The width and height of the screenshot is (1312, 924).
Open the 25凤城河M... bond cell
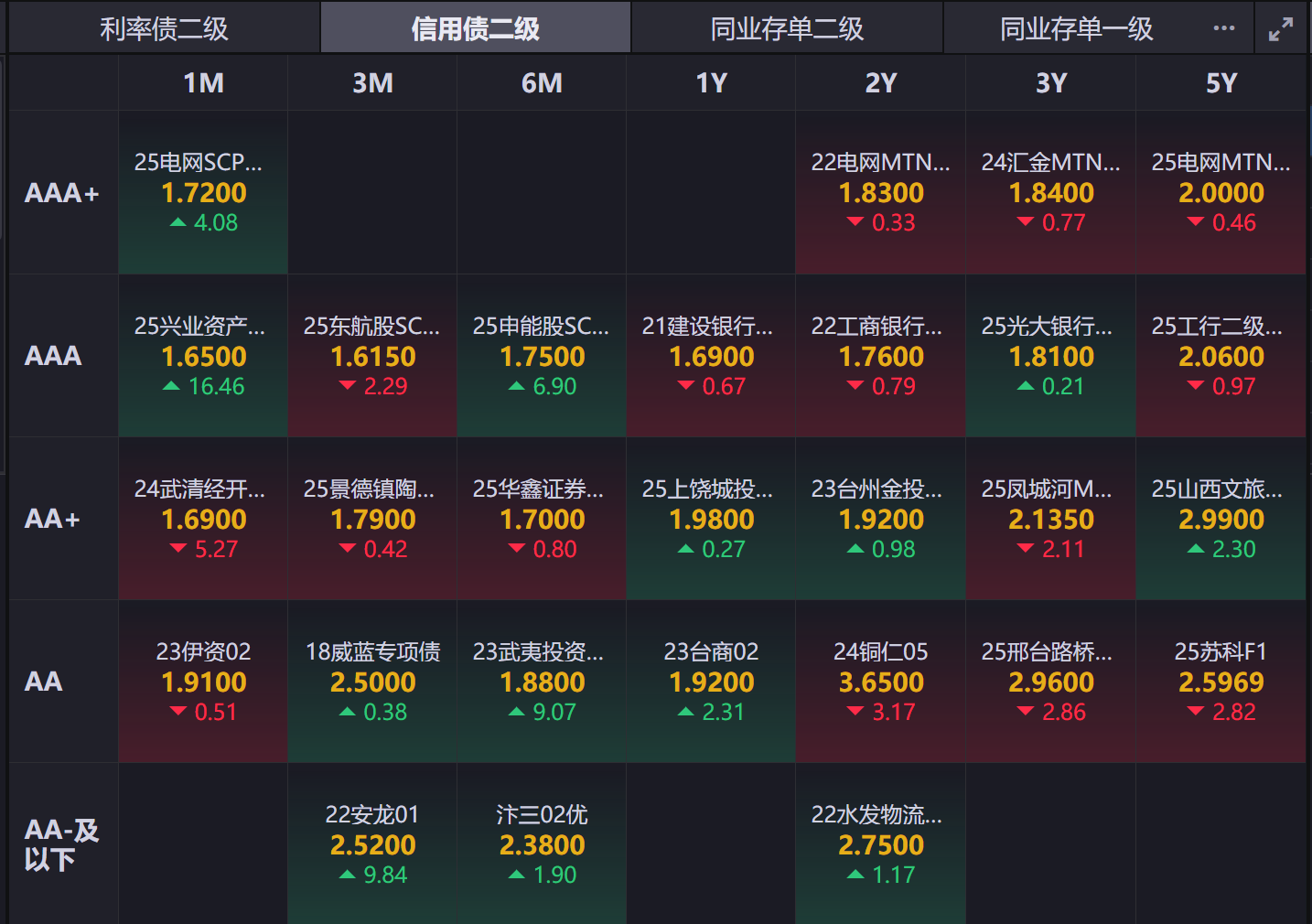(x=1050, y=519)
